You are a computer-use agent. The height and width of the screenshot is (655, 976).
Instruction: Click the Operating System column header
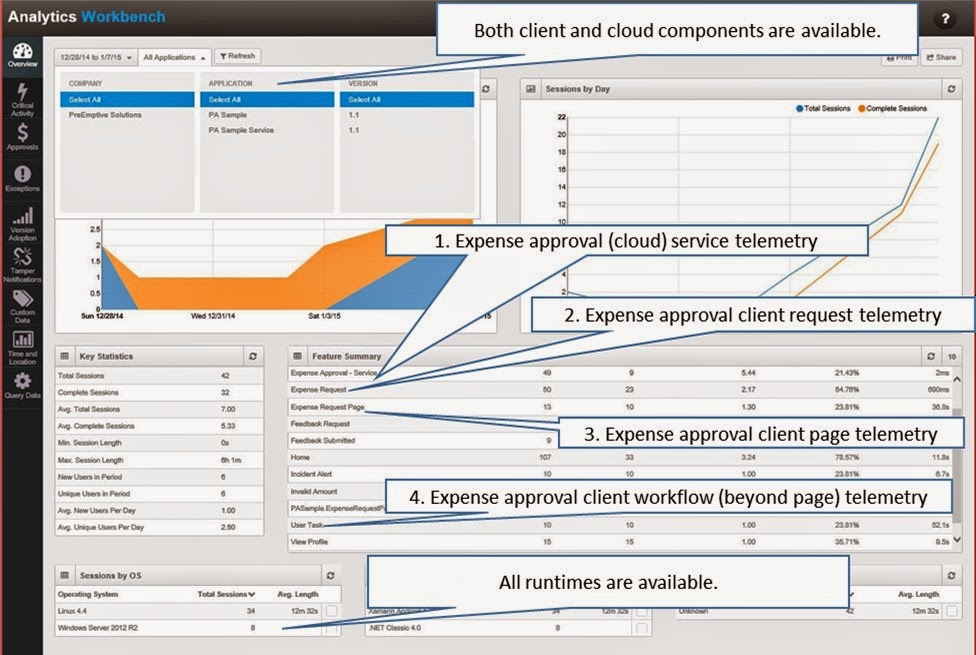[x=88, y=594]
